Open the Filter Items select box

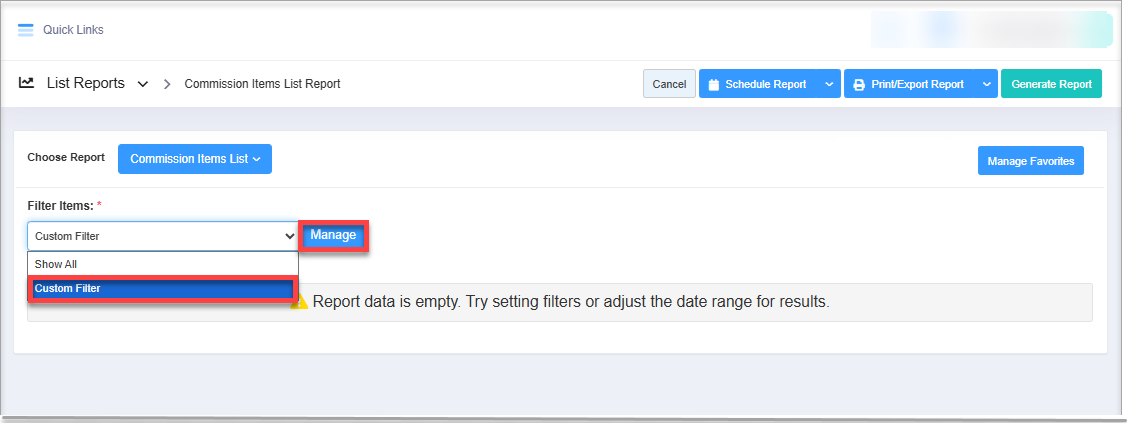tap(162, 236)
